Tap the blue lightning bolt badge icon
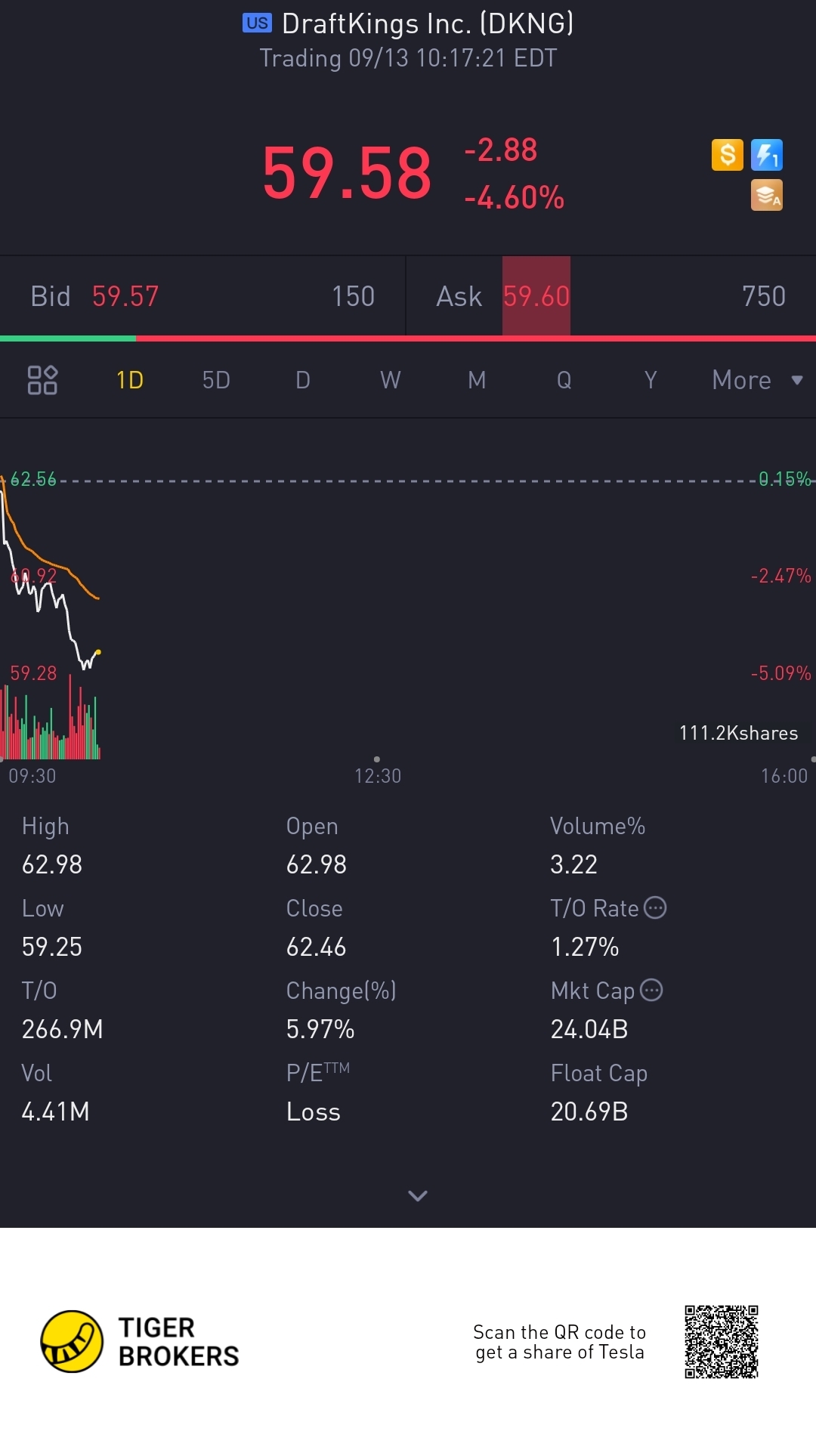 click(766, 155)
